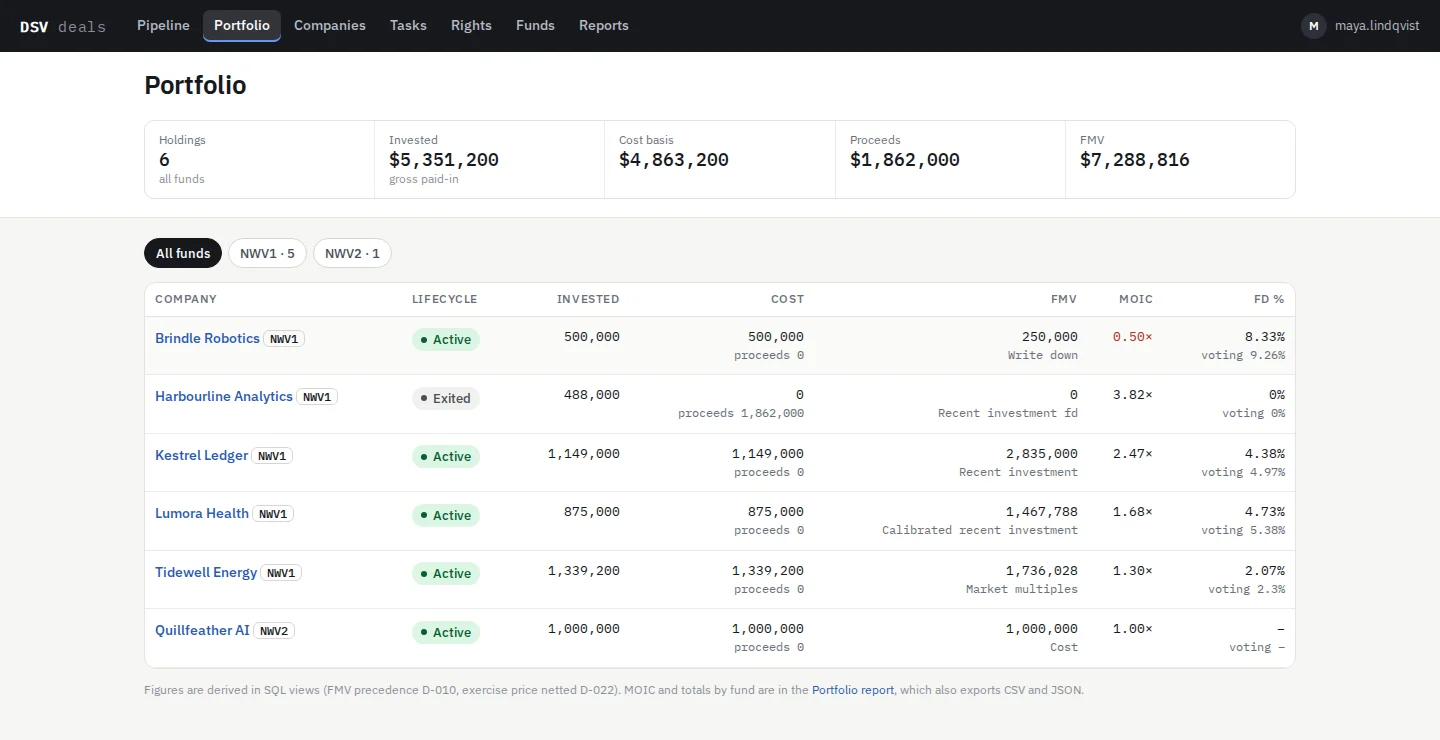Click the 1.68× MOIC for Lumora Health

point(1133,512)
